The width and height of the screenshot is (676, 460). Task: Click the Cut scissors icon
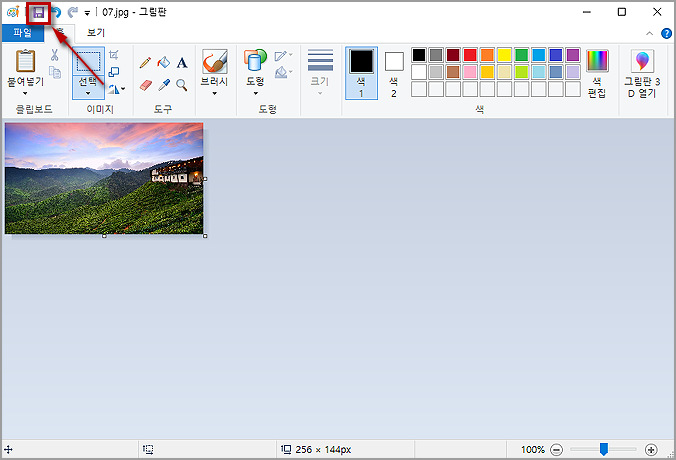coord(54,55)
